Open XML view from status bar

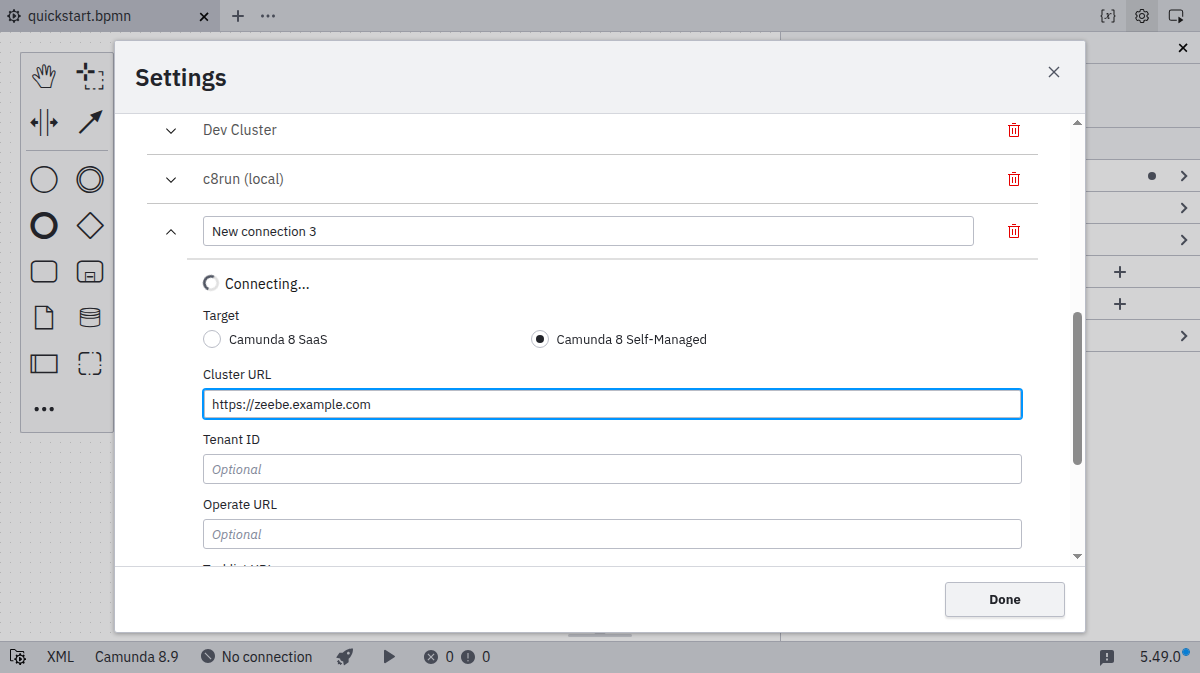[x=60, y=657]
